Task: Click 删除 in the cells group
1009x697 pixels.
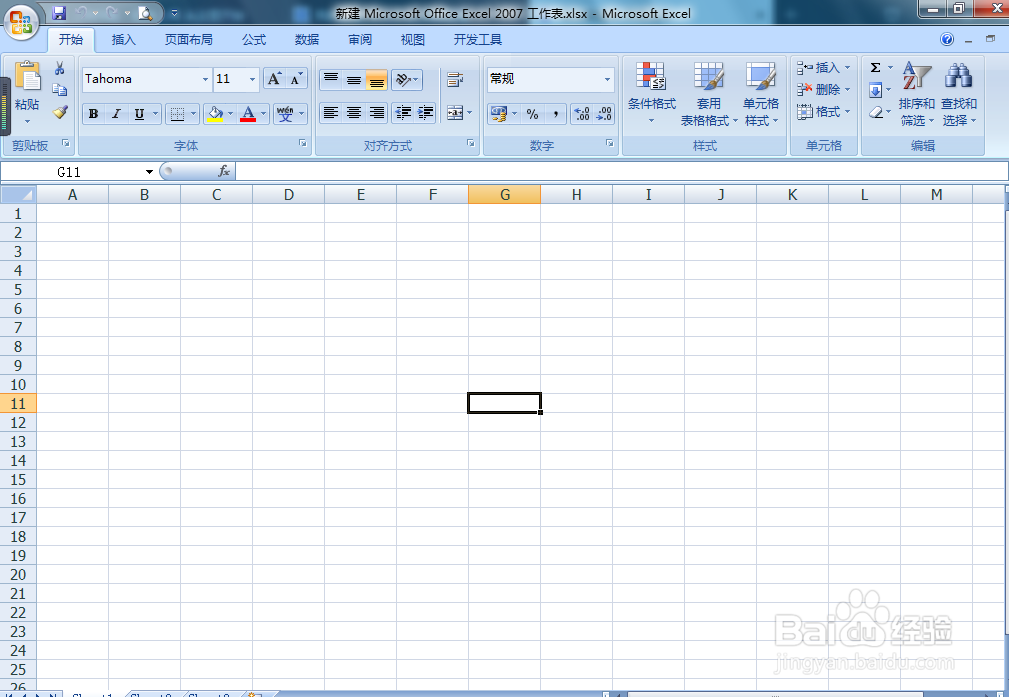Action: (824, 89)
